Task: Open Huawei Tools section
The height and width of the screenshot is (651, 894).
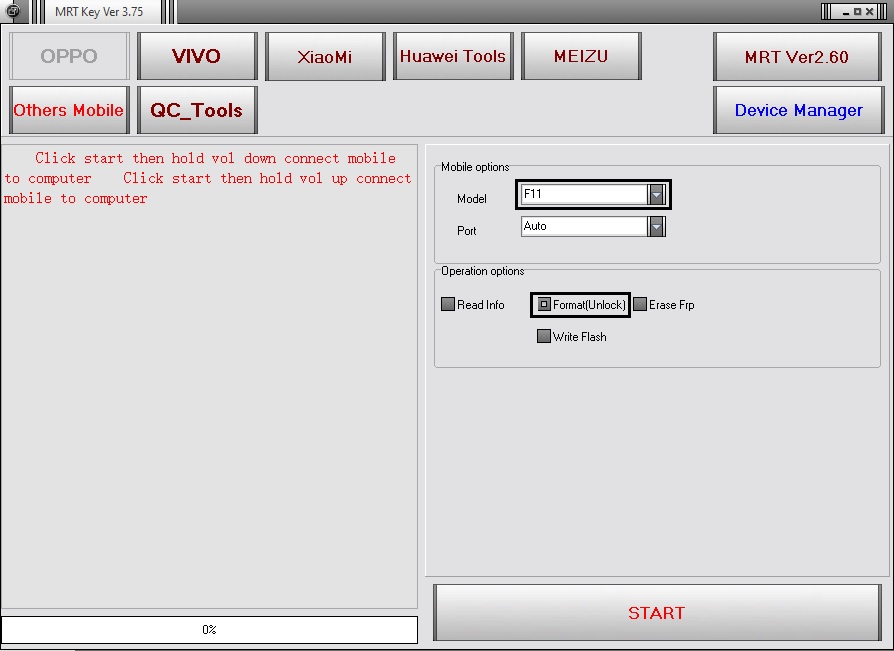Action: click(x=453, y=56)
